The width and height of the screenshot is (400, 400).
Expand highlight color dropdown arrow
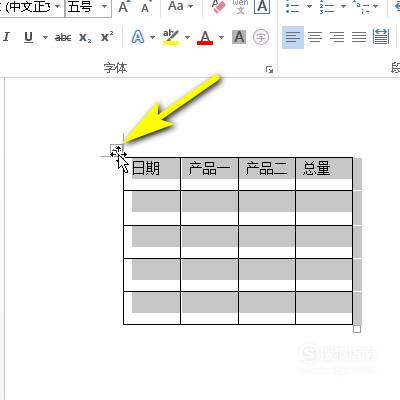[187, 37]
